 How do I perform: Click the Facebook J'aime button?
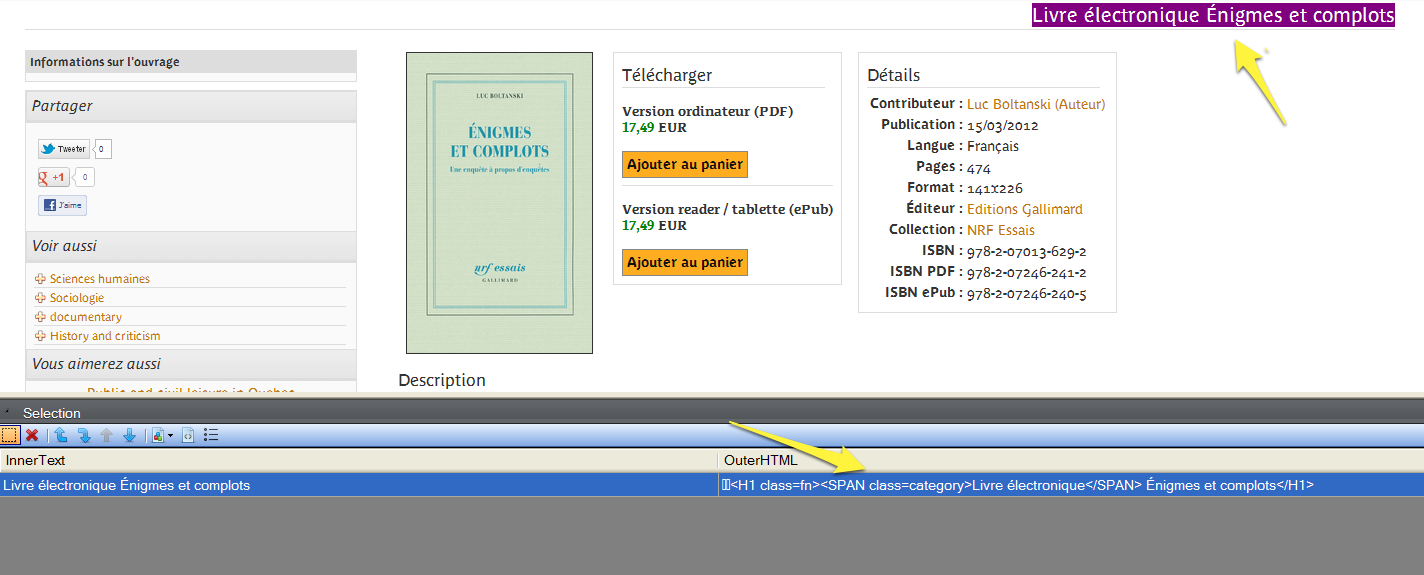pyautogui.click(x=62, y=206)
